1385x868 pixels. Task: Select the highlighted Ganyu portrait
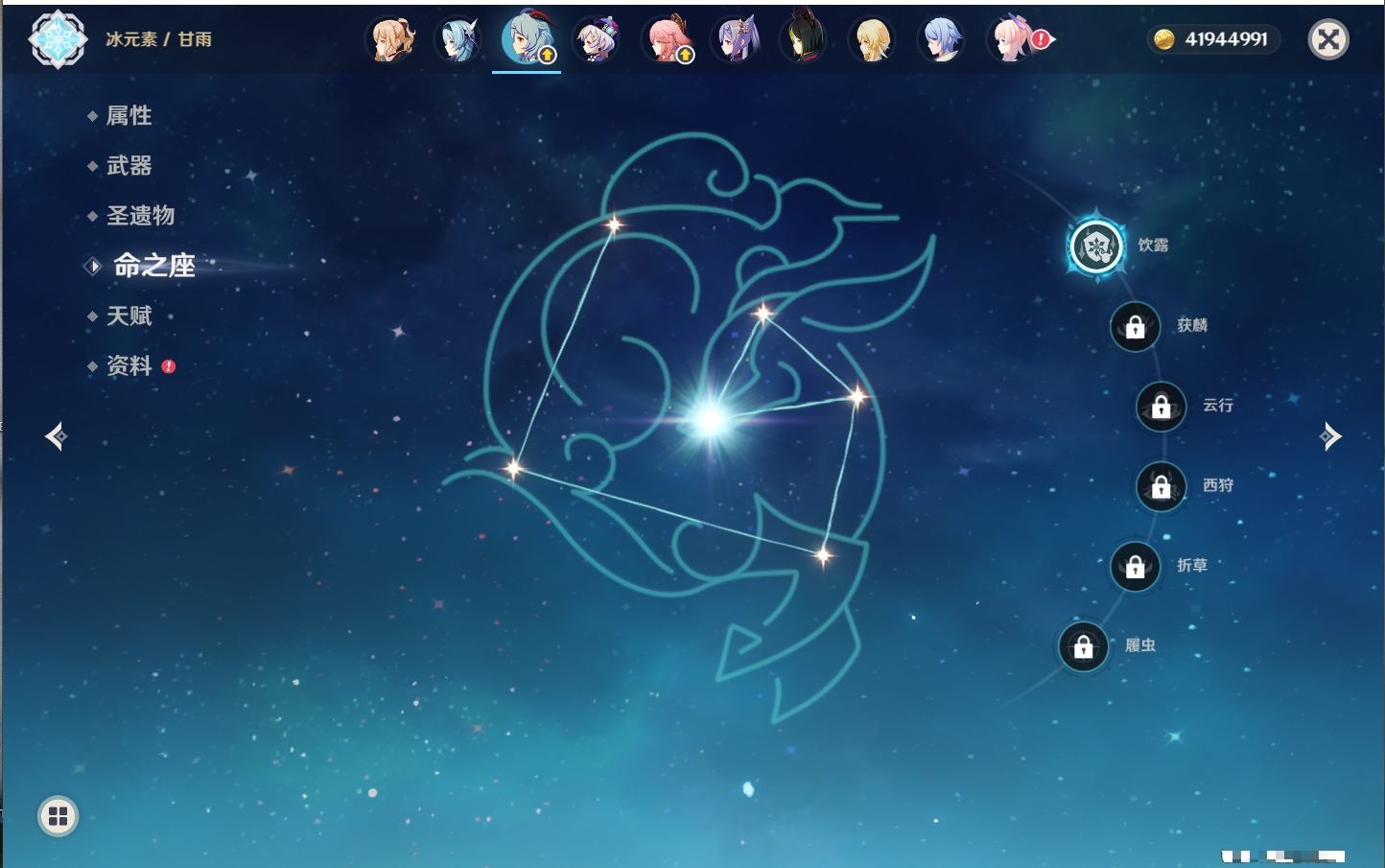click(527, 38)
